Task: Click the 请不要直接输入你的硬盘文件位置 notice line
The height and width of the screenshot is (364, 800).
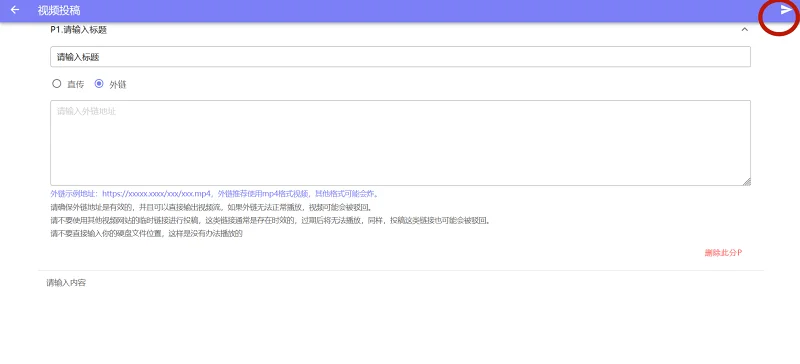Action: 146,234
